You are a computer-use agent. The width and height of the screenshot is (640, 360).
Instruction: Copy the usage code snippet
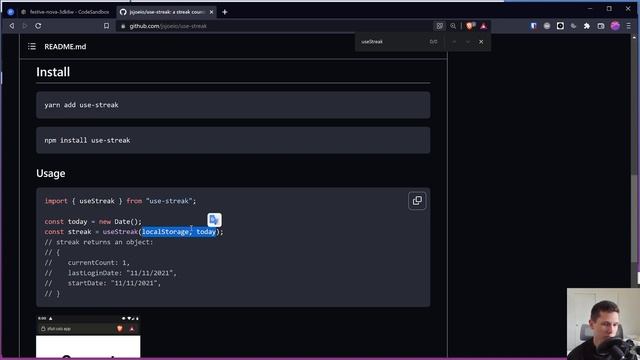point(417,201)
